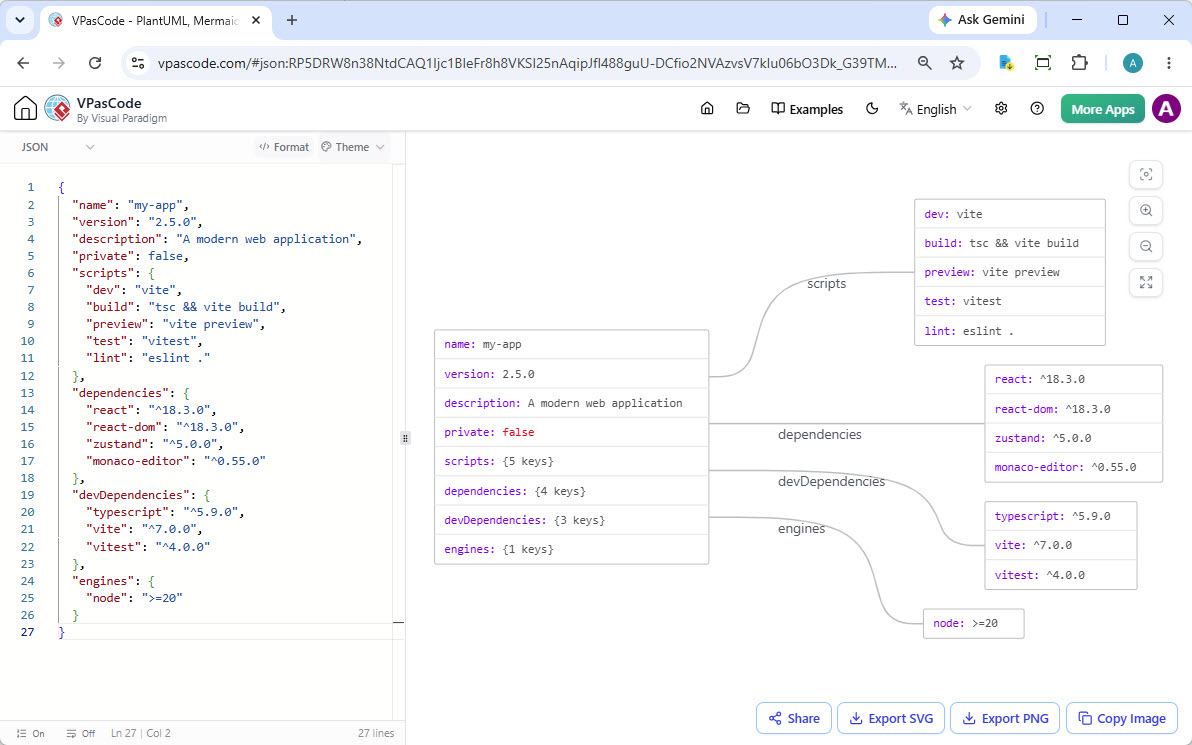The width and height of the screenshot is (1192, 745).
Task: Zoom in on the diagram
Action: point(1146,211)
